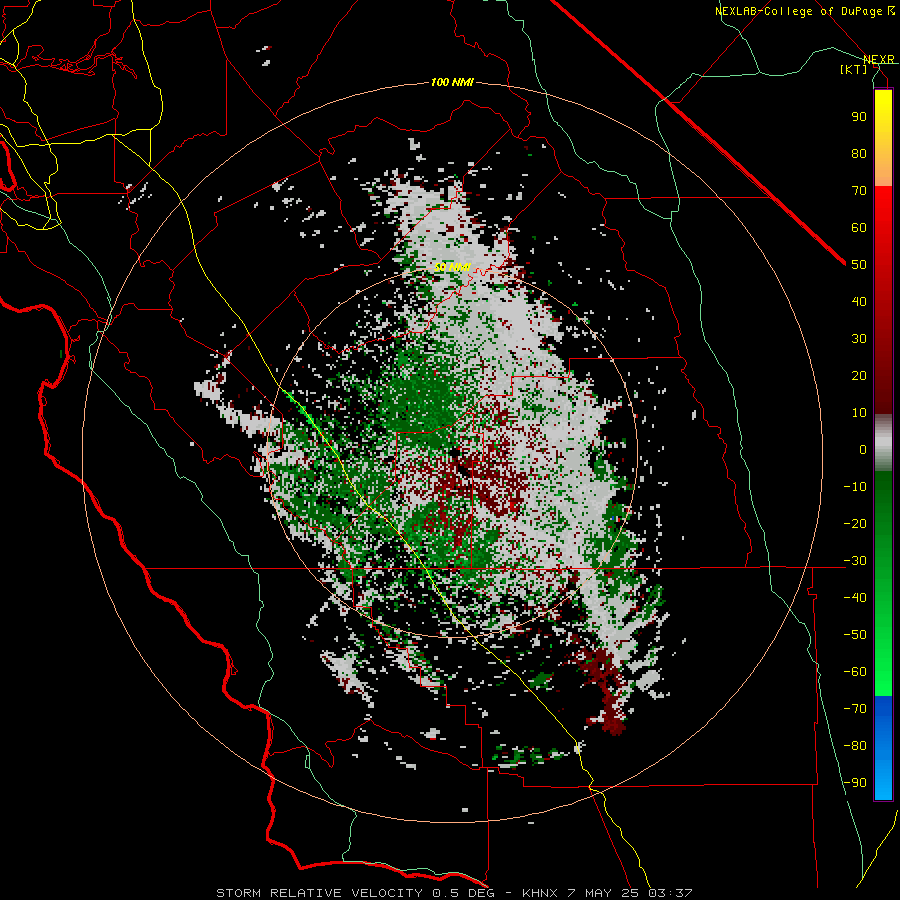900x900 pixels.
Task: Click the STORM RELATIVE VELOCITY title text
Action: 319,893
